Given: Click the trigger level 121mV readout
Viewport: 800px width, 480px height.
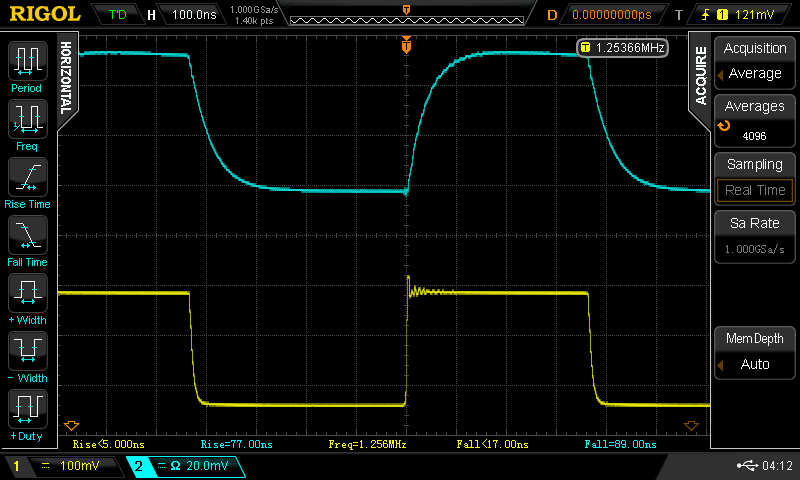Looking at the screenshot, I should click(x=754, y=15).
